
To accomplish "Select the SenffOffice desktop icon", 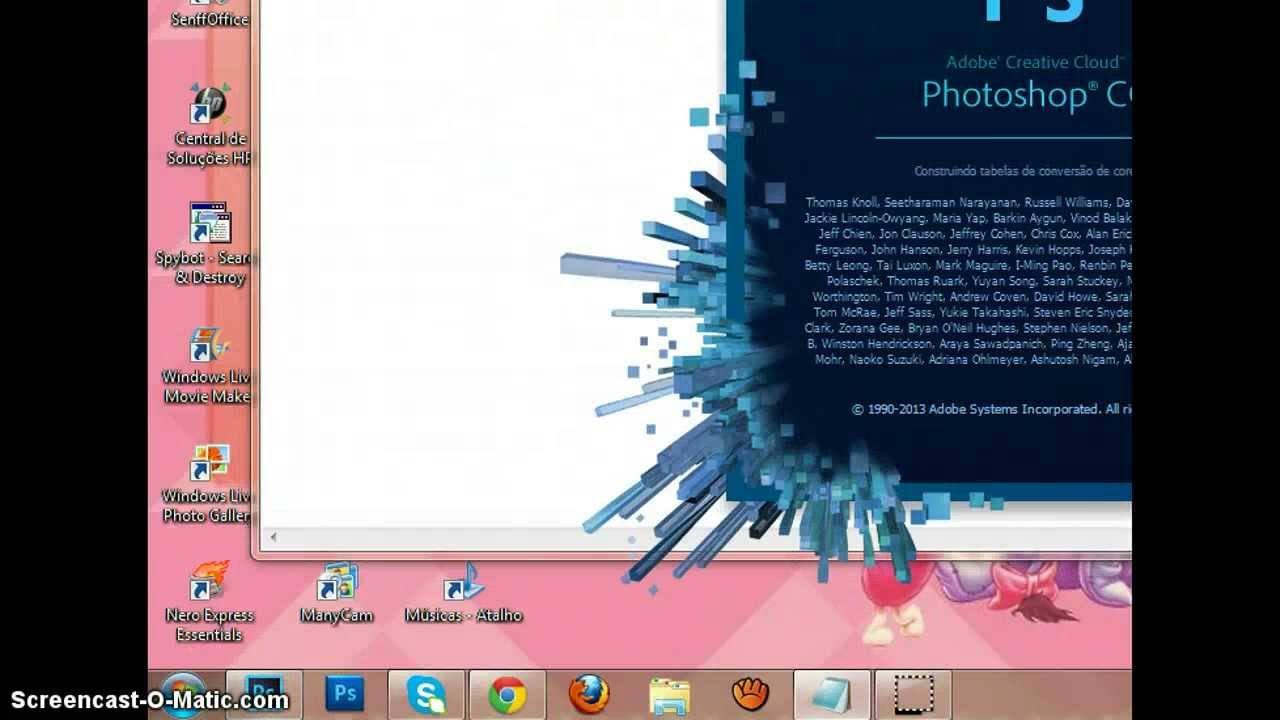I will 209,14.
